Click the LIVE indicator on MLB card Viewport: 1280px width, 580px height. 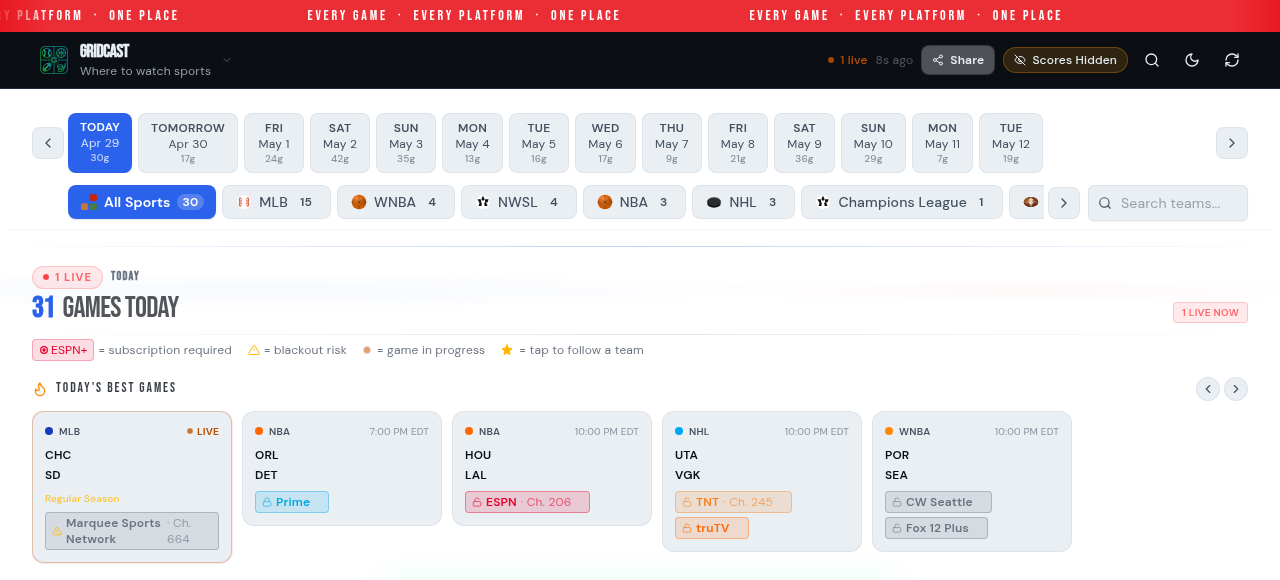[203, 432]
